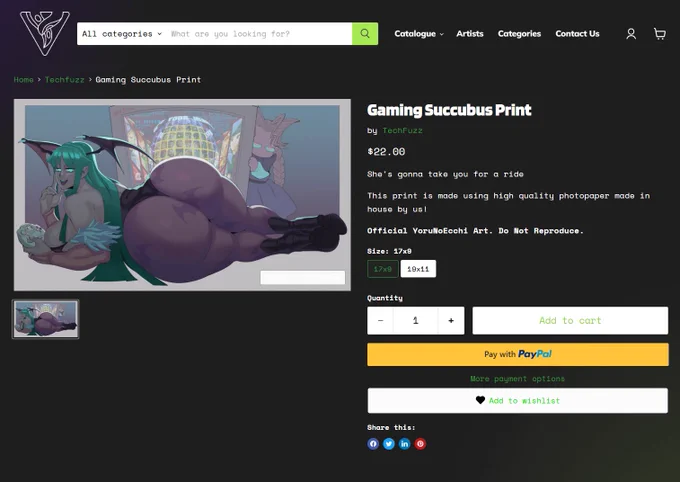
Task: Click the Pay with PayPal button
Action: tap(518, 354)
